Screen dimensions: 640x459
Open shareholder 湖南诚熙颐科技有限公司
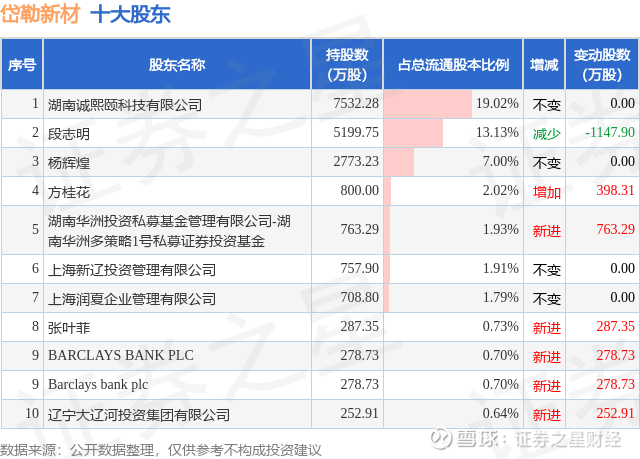coord(139,104)
